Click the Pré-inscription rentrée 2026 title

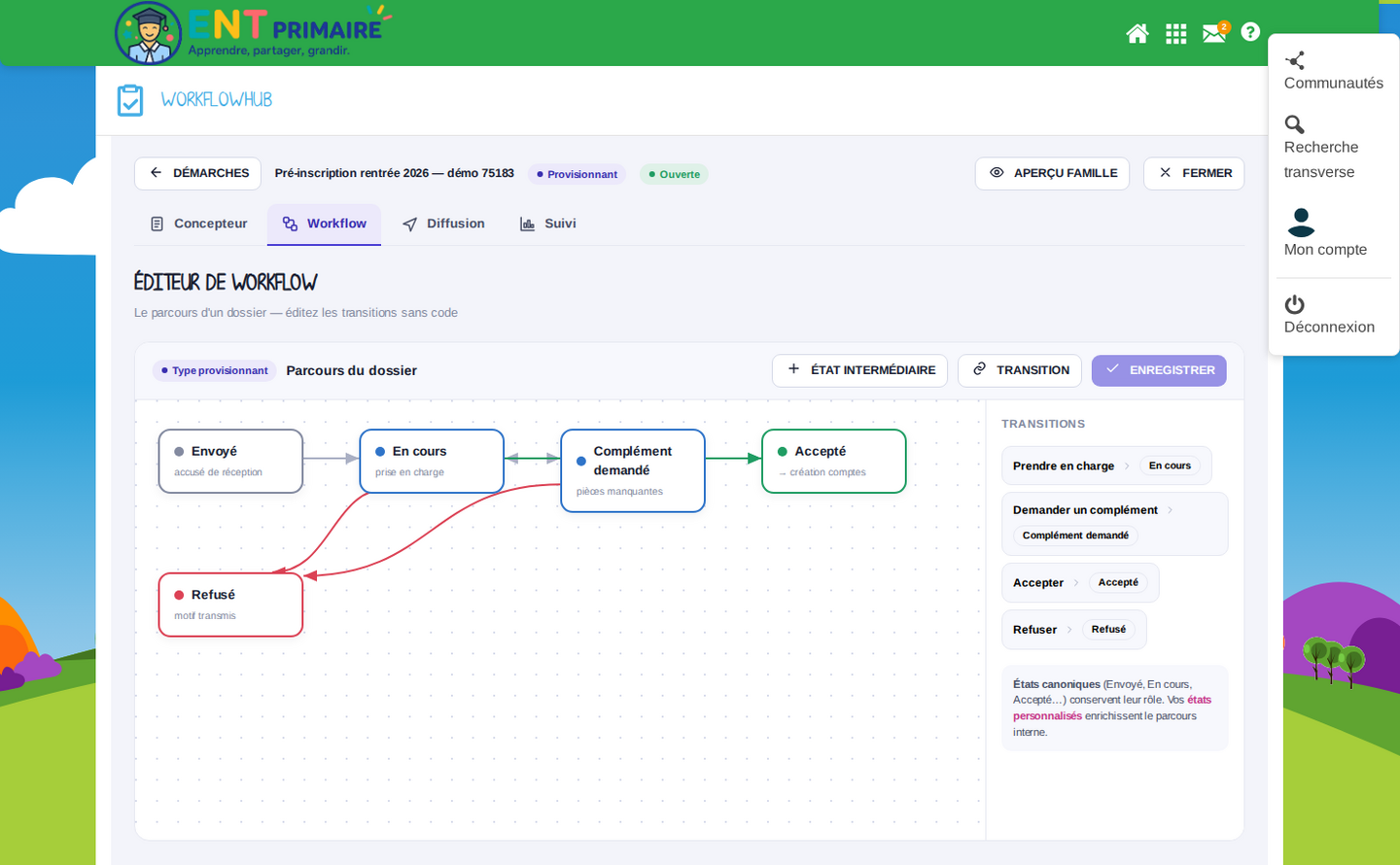coord(395,173)
